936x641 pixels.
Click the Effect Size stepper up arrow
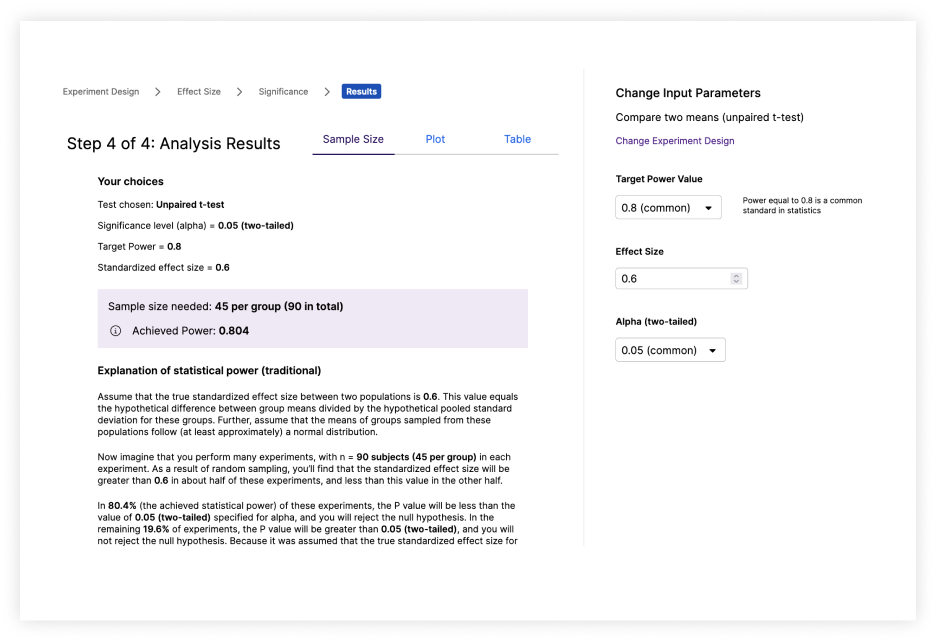737,274
